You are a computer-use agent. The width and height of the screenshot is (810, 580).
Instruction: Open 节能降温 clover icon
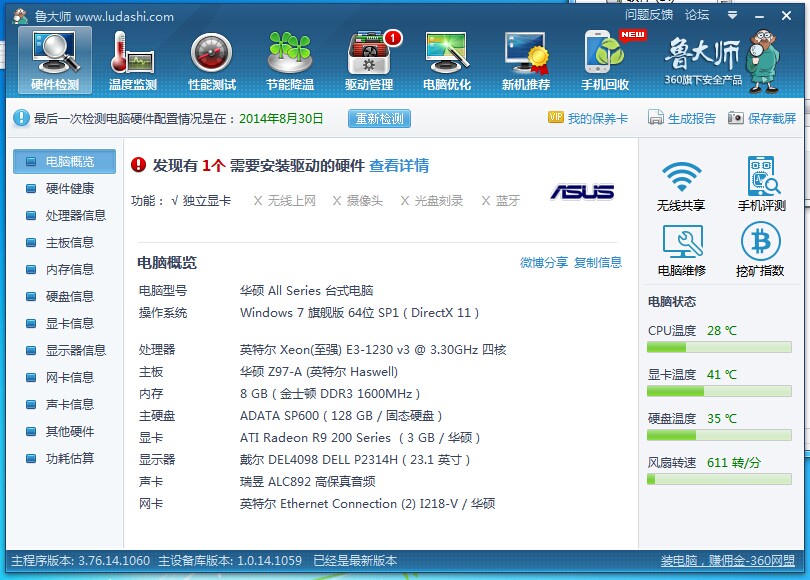[290, 60]
